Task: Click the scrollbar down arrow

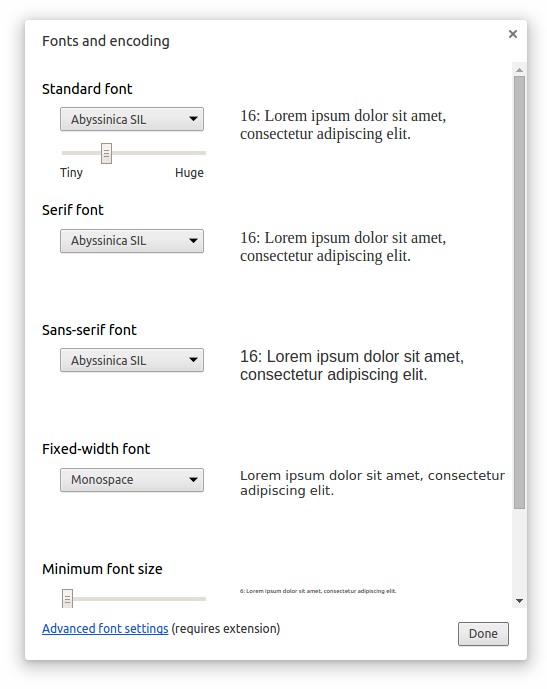Action: [519, 601]
